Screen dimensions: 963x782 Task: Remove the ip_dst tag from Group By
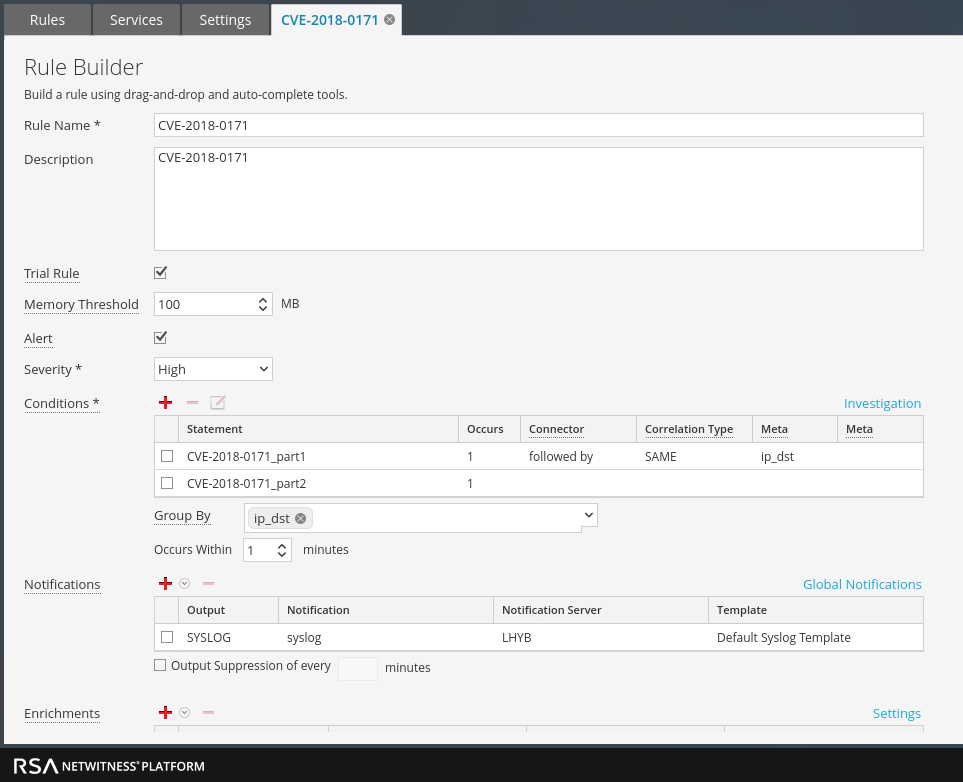(x=300, y=518)
